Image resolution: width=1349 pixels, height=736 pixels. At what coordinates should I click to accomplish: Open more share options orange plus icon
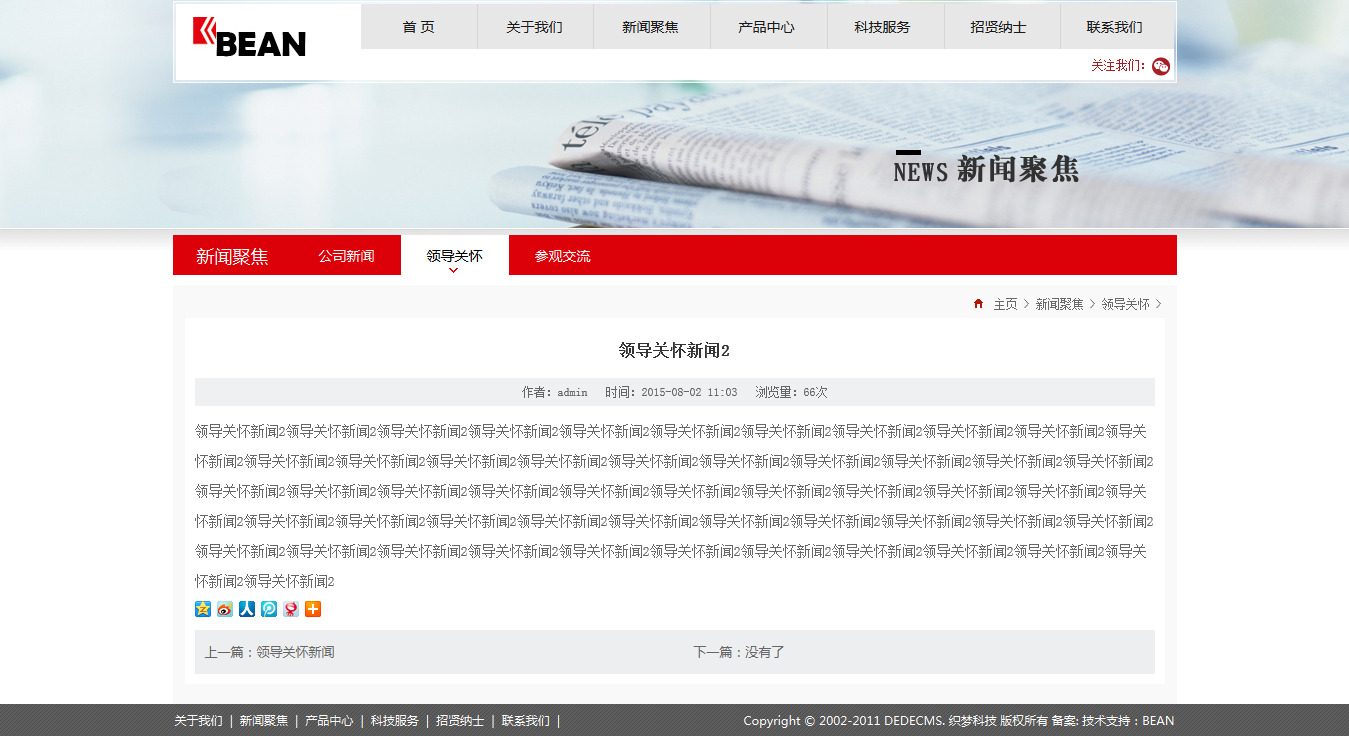click(x=313, y=609)
